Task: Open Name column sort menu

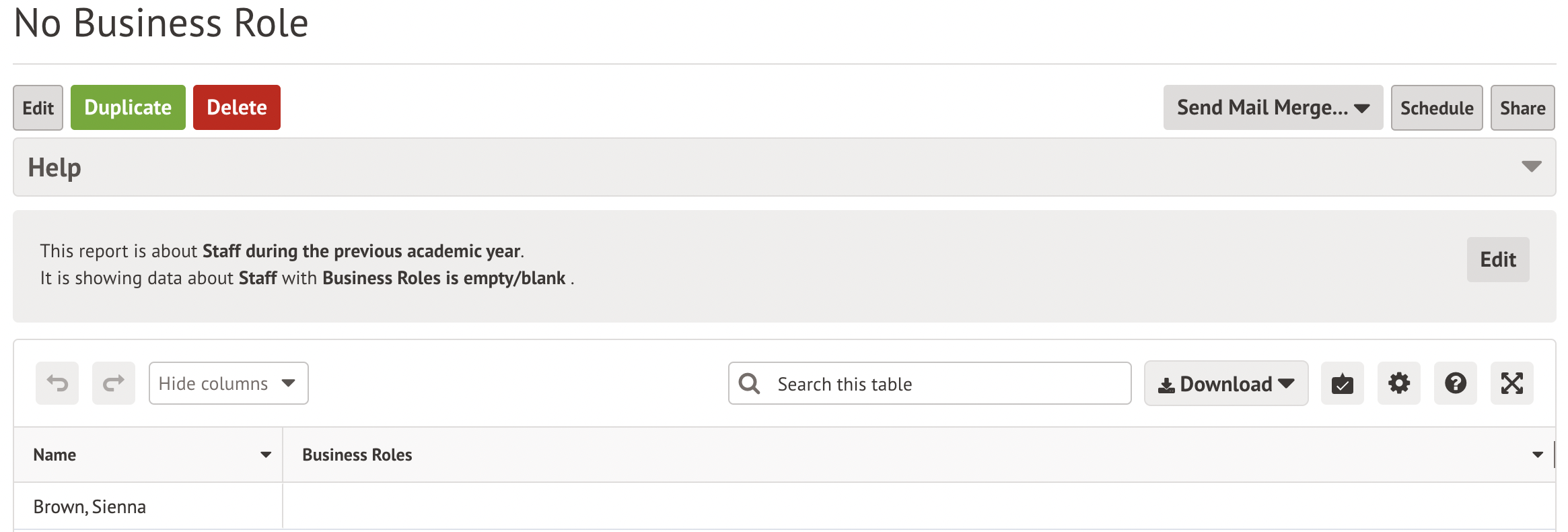Action: [266, 455]
